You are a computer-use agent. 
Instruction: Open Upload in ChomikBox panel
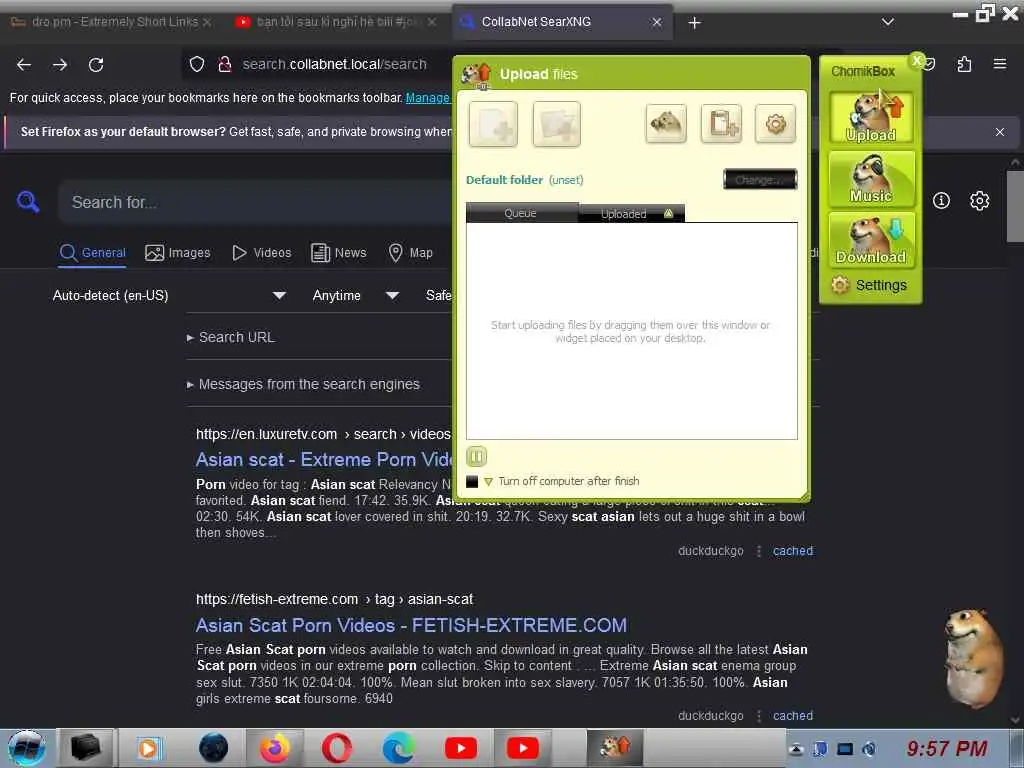tap(871, 117)
